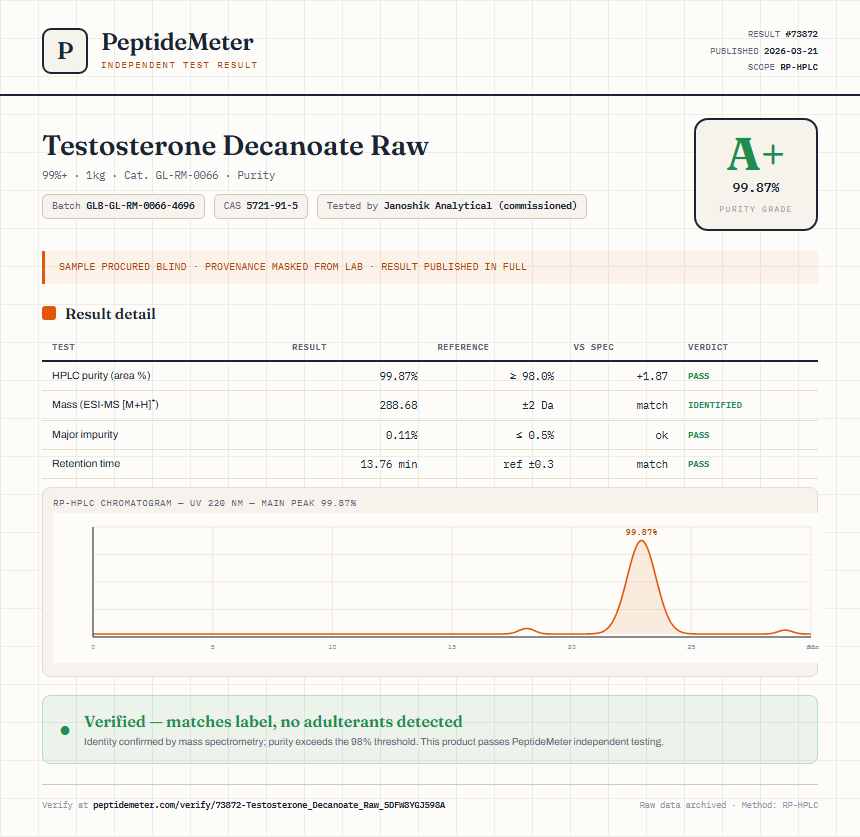This screenshot has height=837, width=860.
Task: Click the Batch GLB-GL-RM-0066-4696 chip
Action: pos(123,206)
